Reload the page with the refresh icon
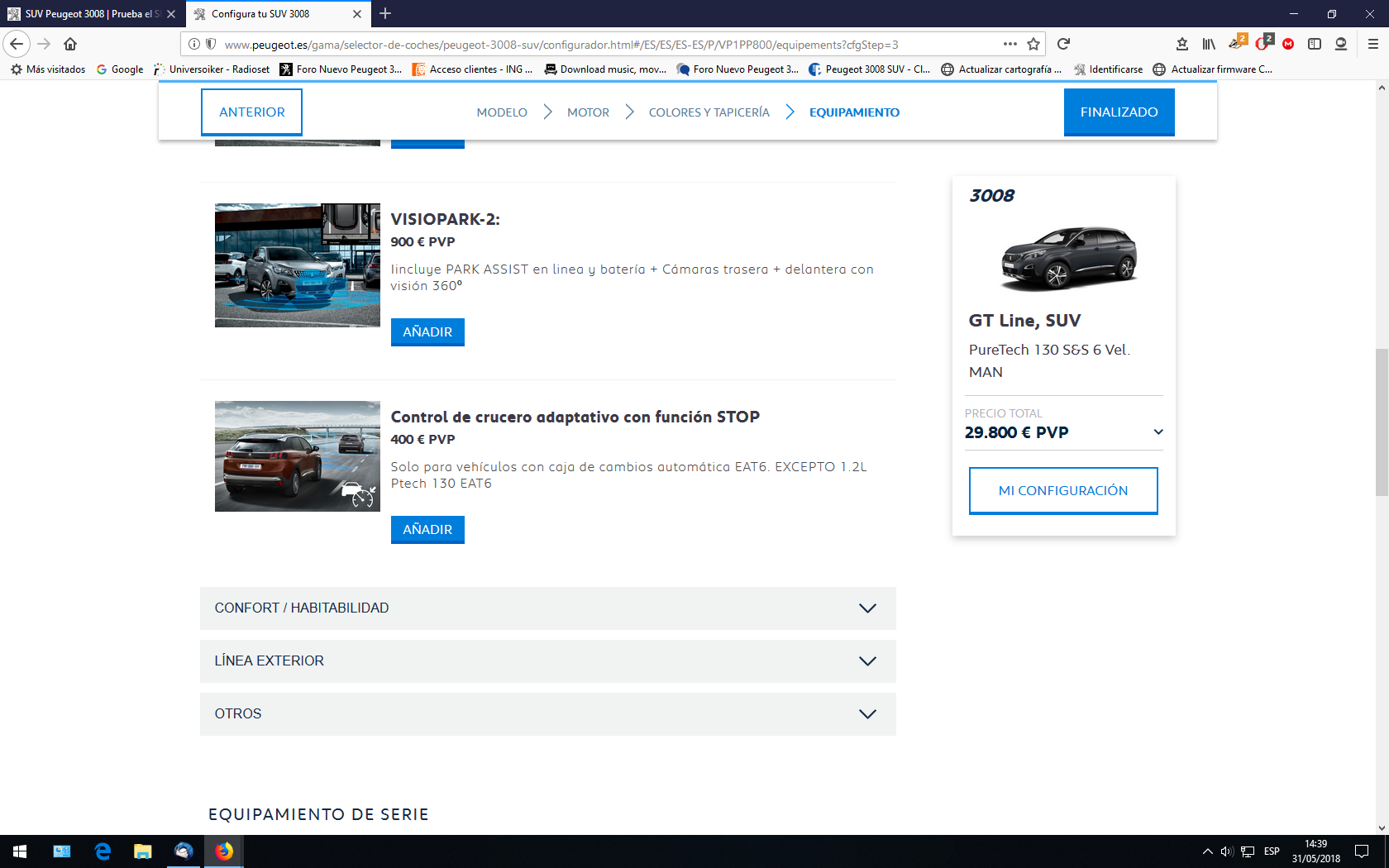 pos(1064,44)
